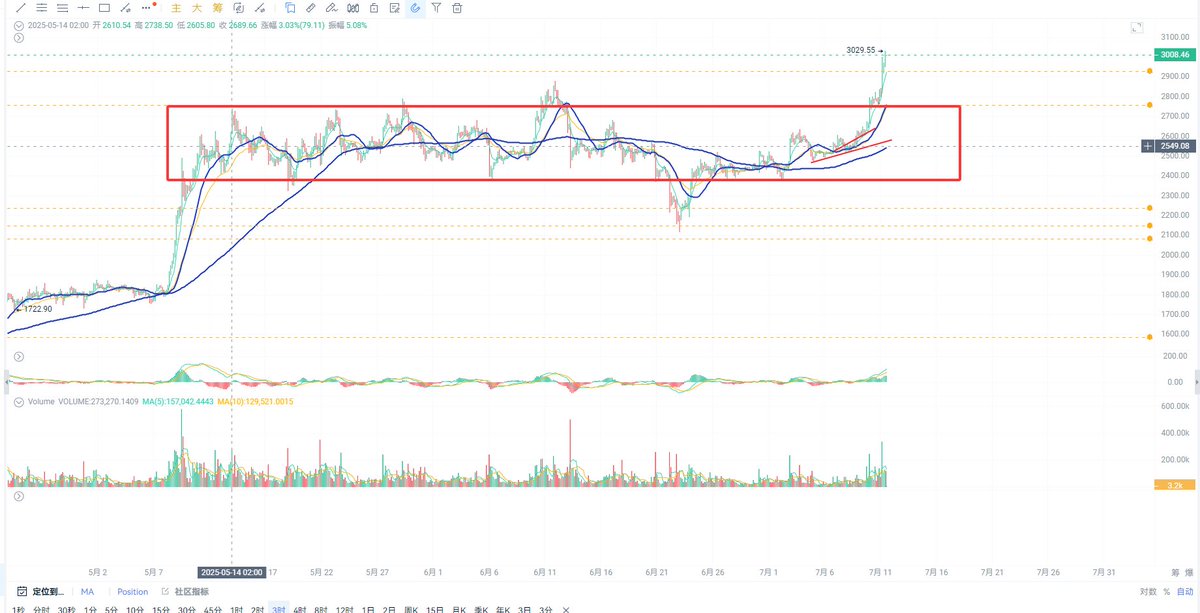Open the Position indicator tab
The width and height of the screenshot is (1200, 613).
click(x=132, y=591)
